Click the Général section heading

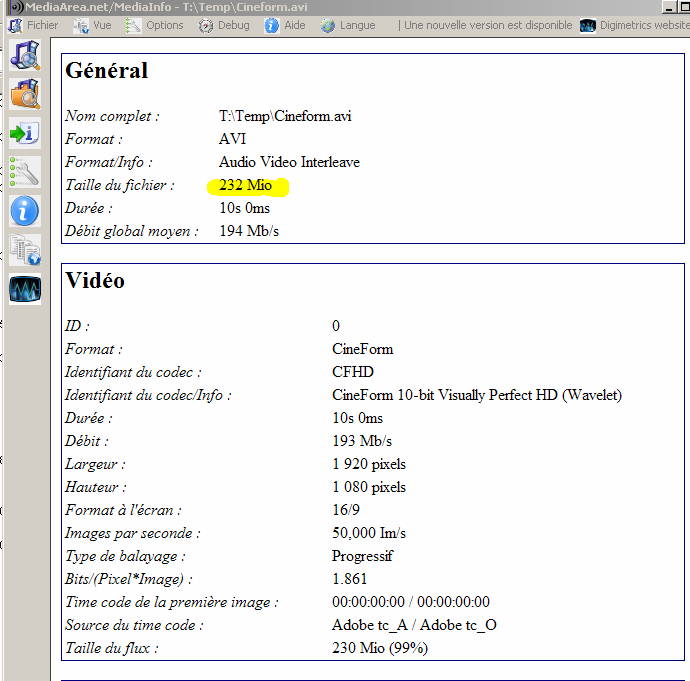(x=106, y=71)
